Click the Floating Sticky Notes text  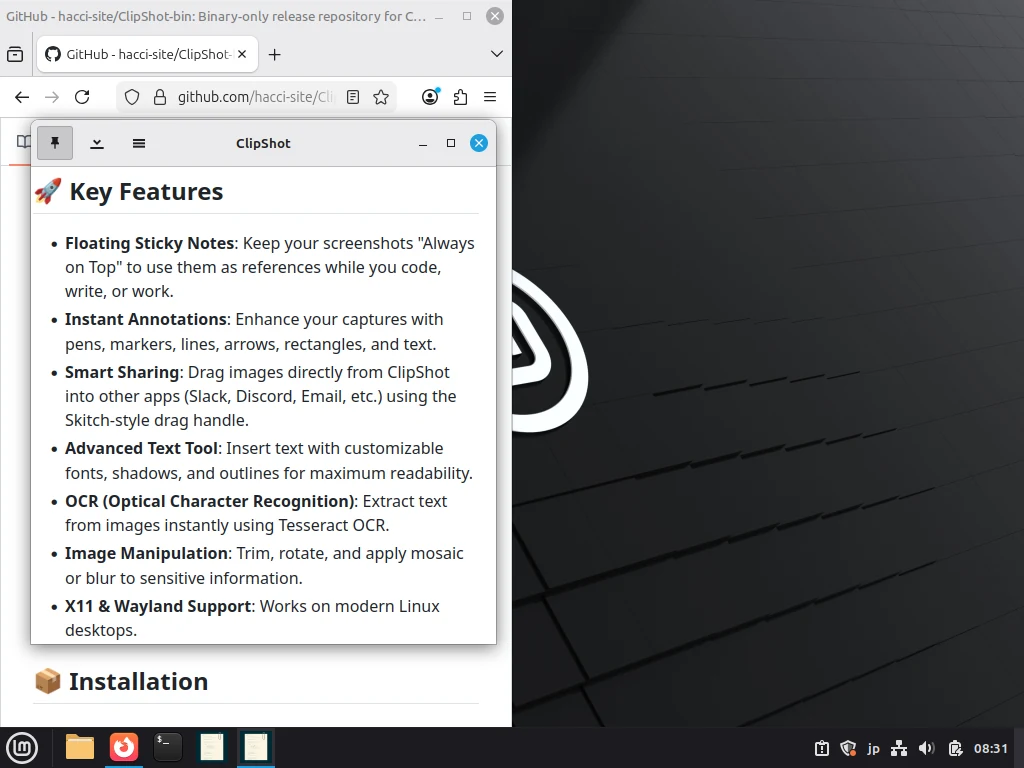point(150,243)
